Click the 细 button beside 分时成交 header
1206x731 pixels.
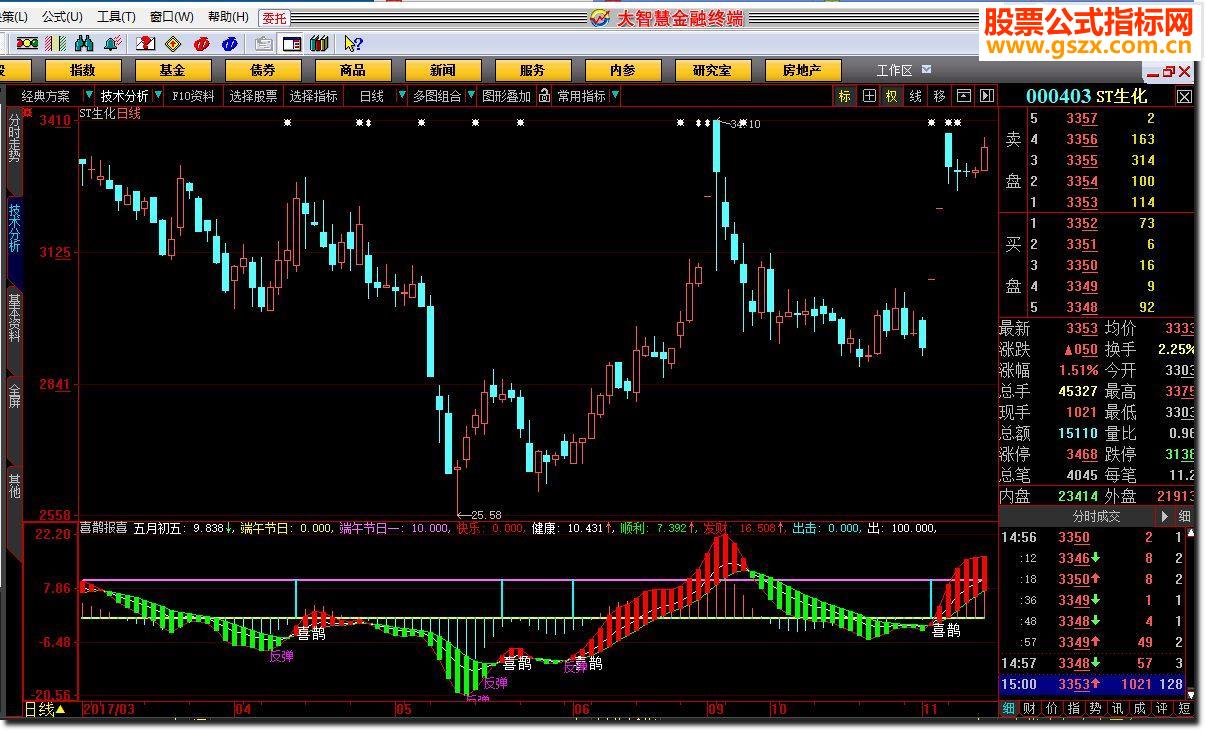[x=1184, y=516]
